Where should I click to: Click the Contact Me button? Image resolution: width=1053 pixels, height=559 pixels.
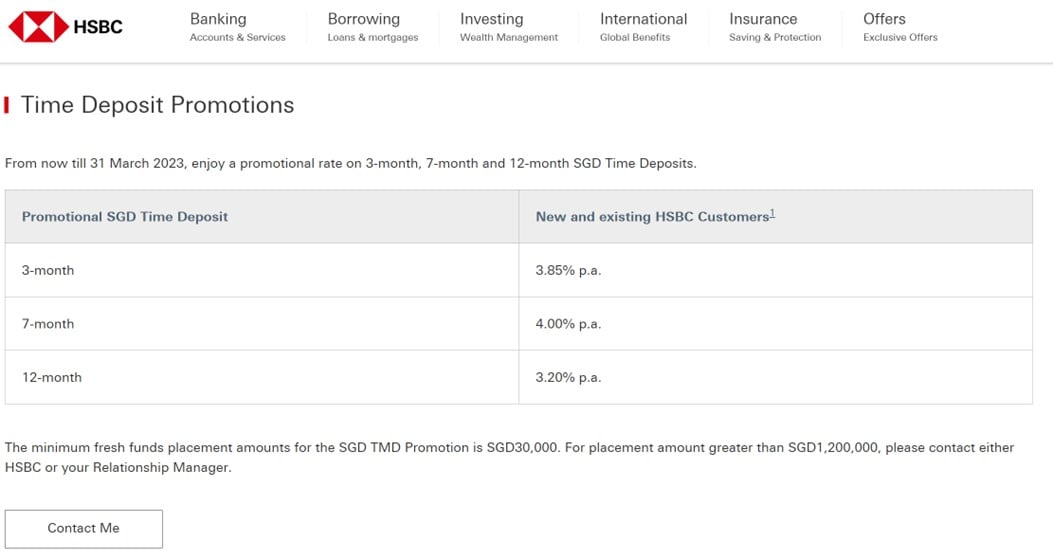[83, 529]
